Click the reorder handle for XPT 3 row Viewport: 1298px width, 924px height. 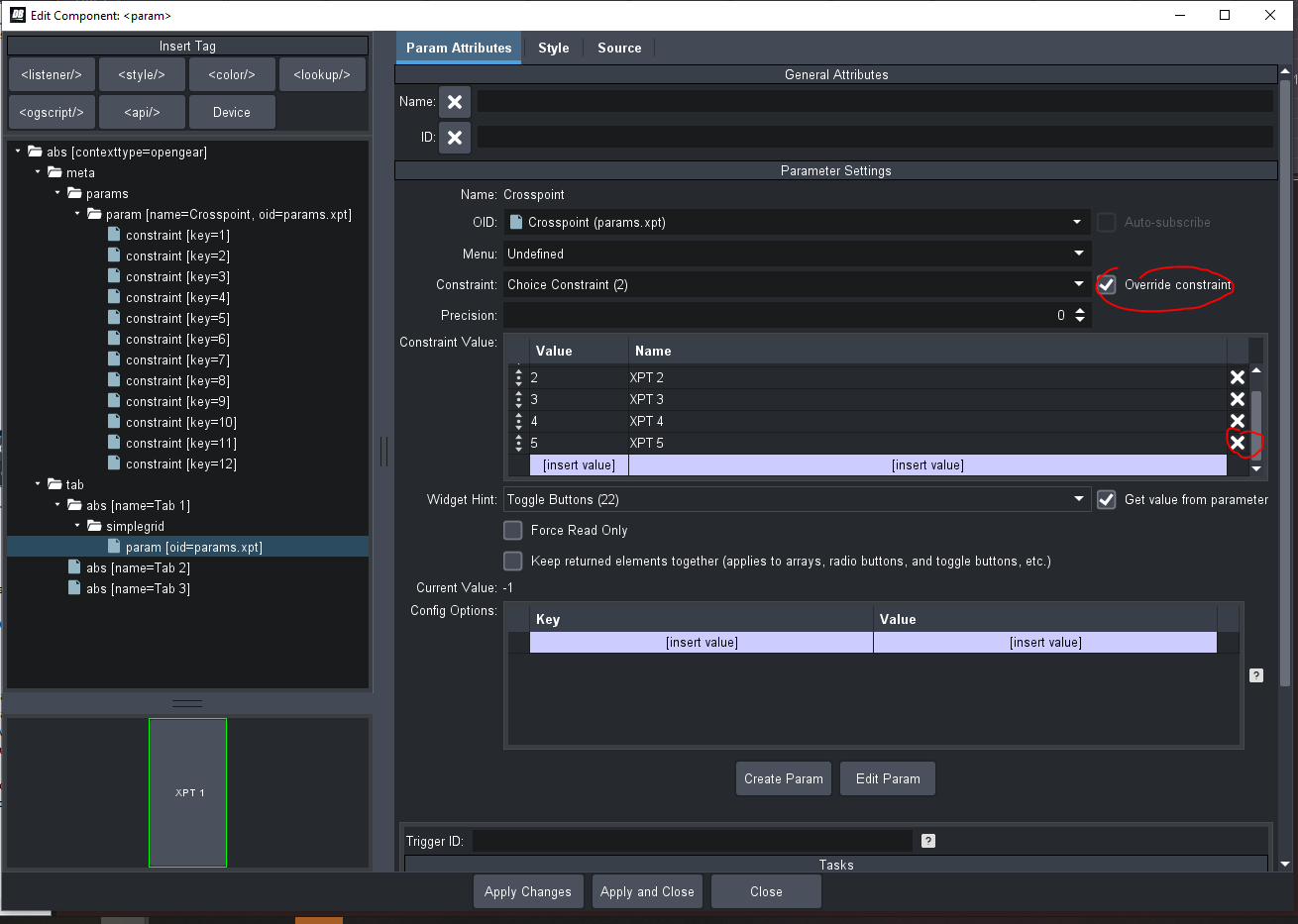[518, 399]
